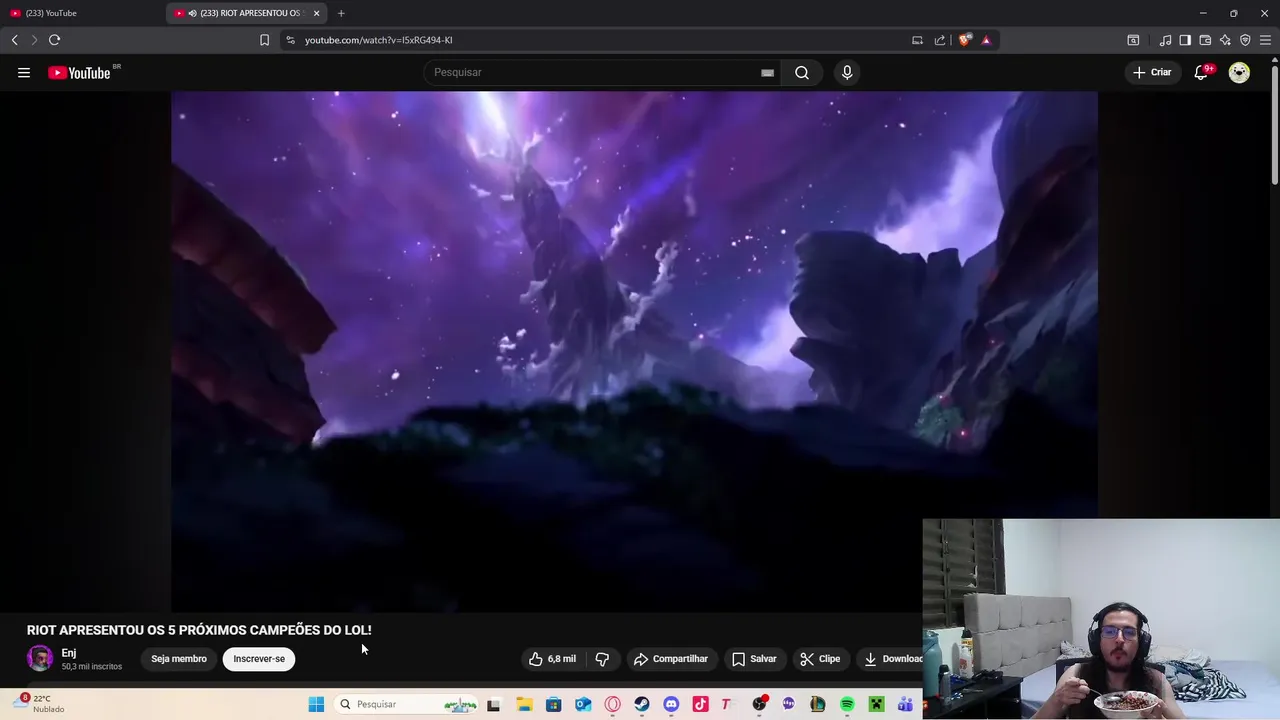
Task: Open the Brave Shields lion icon
Action: pyautogui.click(x=964, y=40)
